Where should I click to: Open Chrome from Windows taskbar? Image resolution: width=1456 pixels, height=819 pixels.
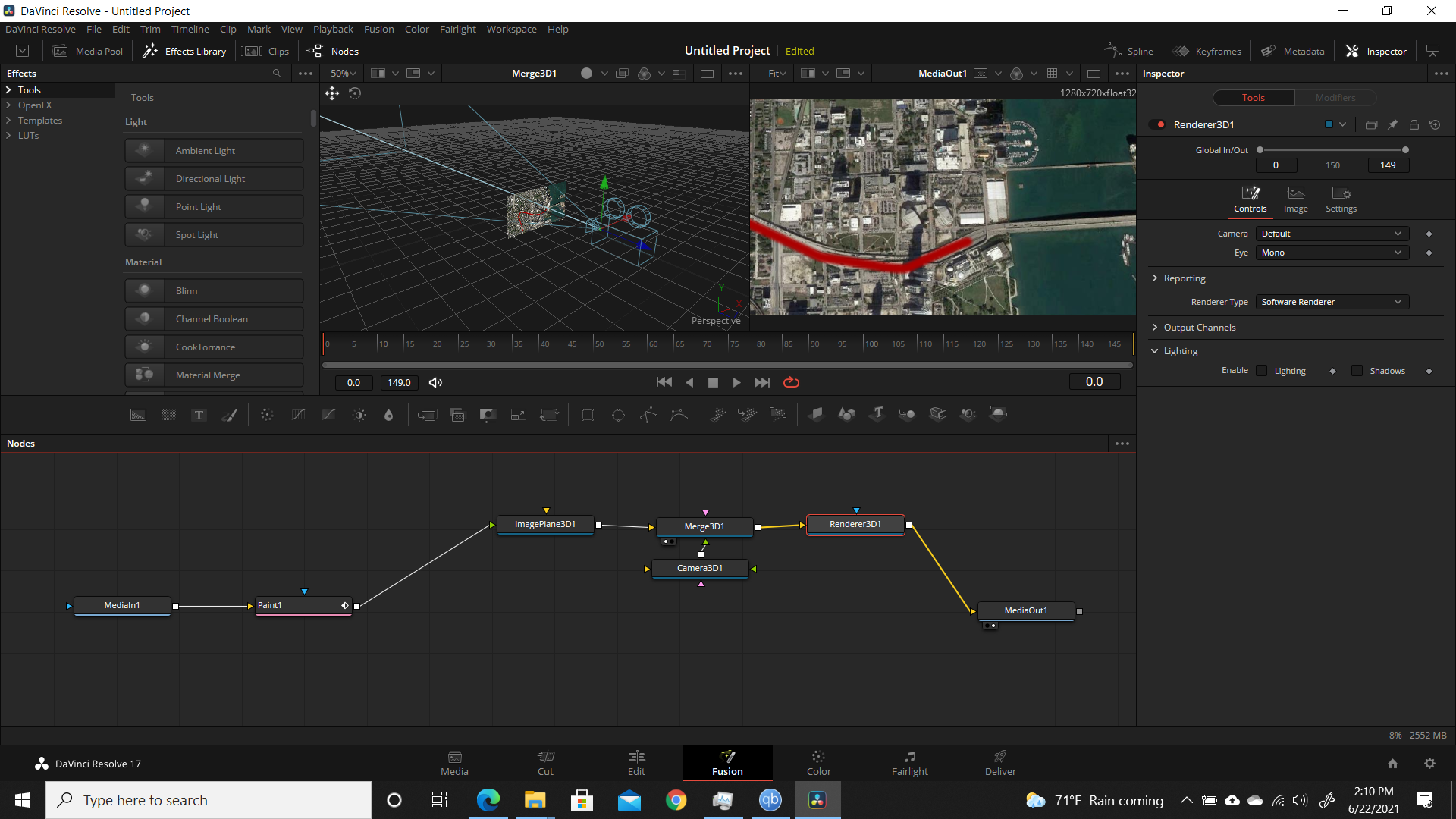click(676, 800)
